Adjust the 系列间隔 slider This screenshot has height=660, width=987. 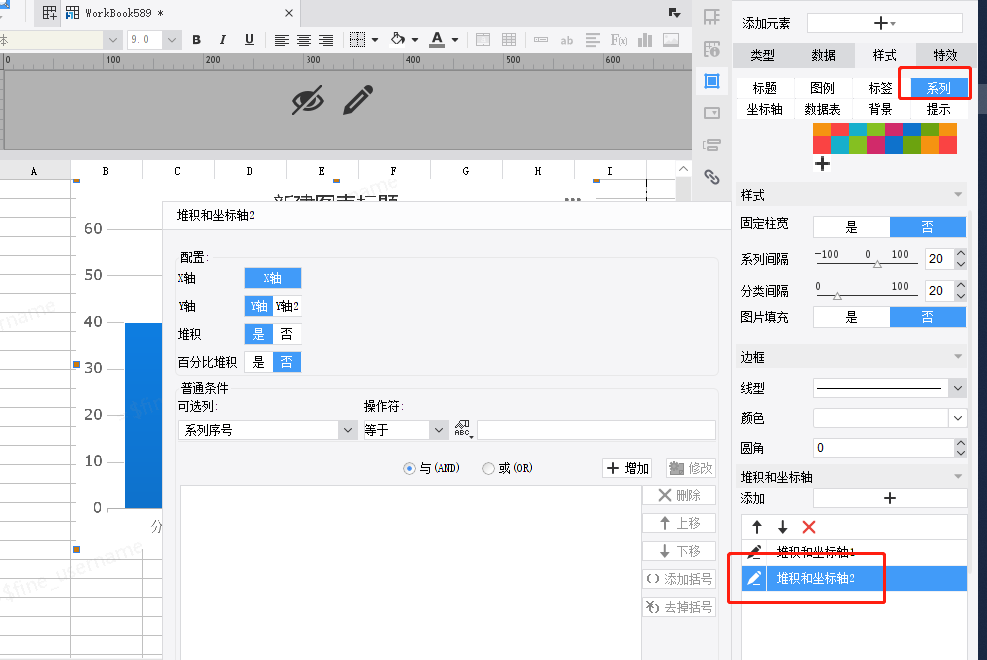pyautogui.click(x=877, y=264)
